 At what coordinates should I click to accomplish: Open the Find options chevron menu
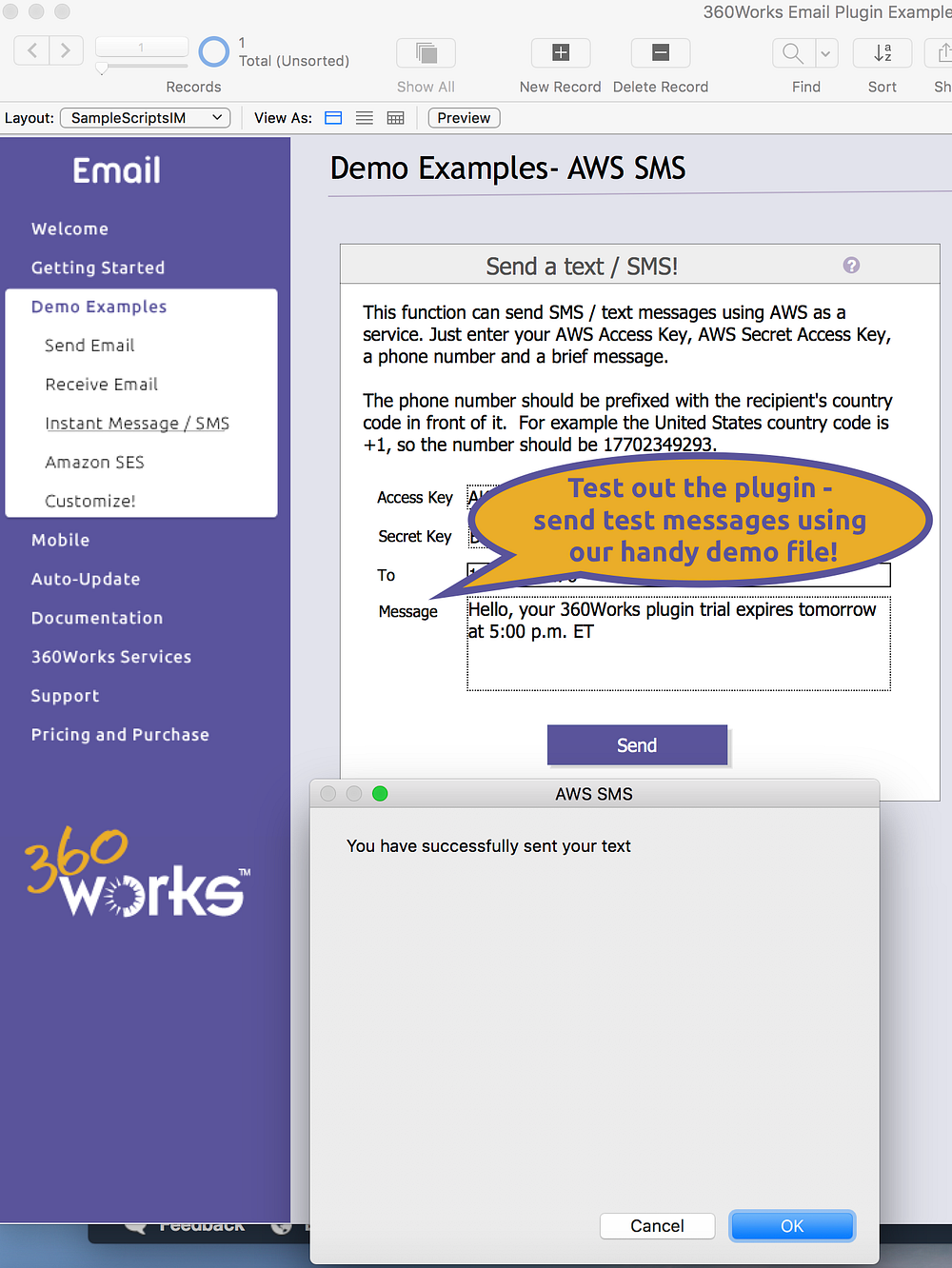[x=824, y=52]
